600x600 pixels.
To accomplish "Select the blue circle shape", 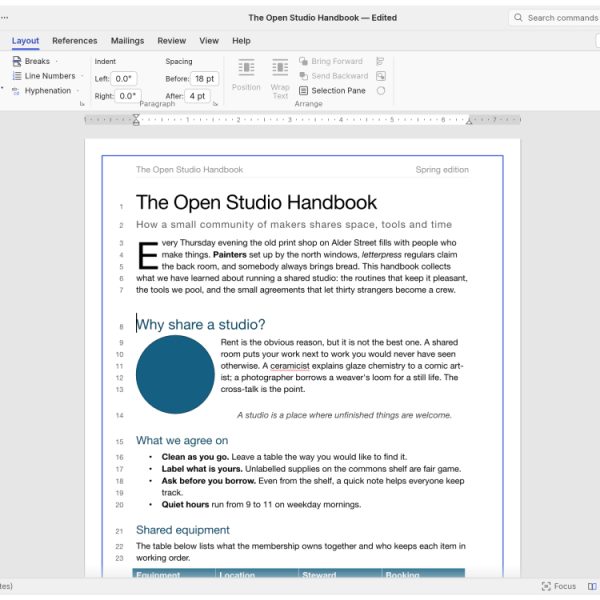I will [x=175, y=374].
